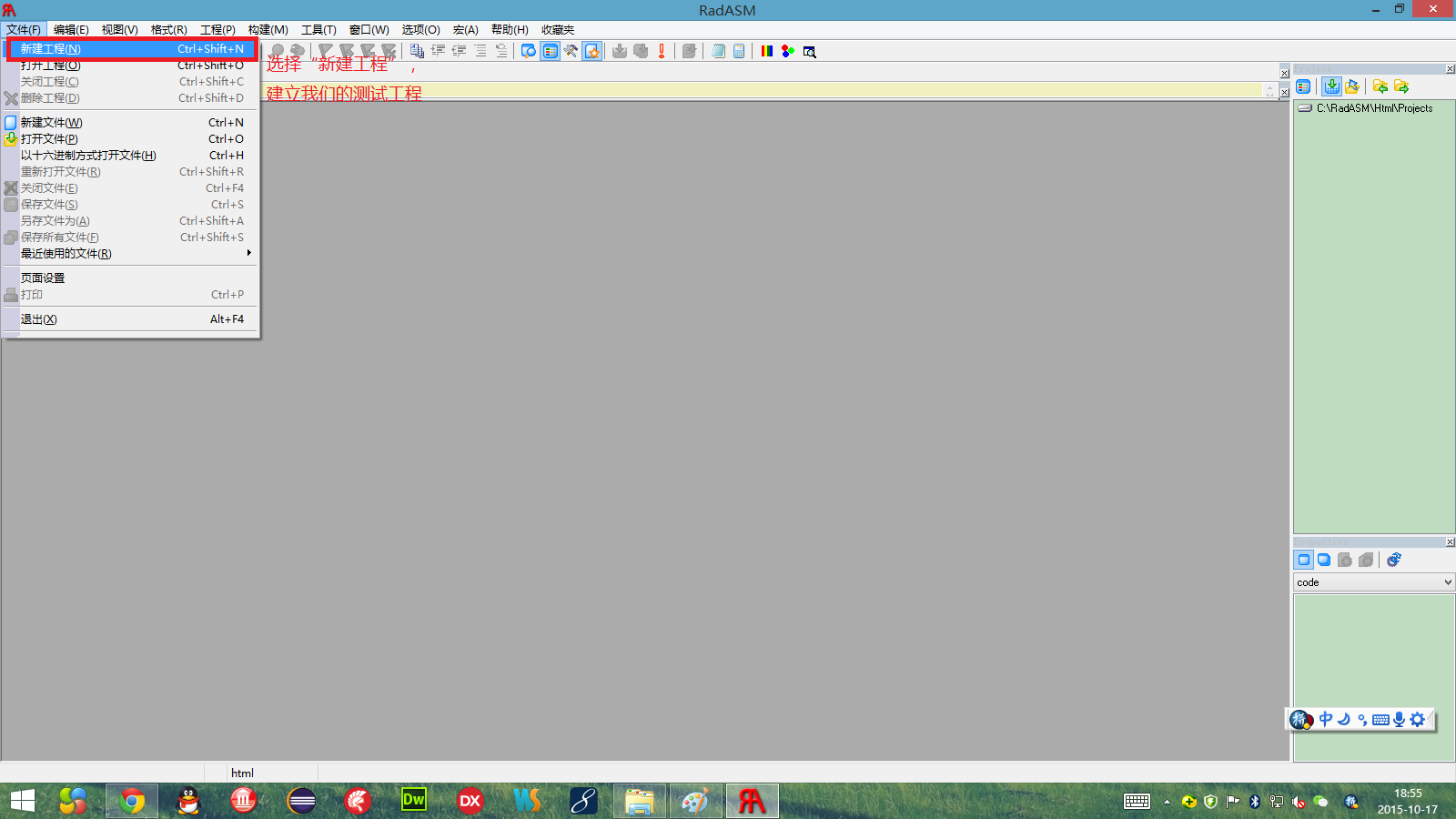Click the folder-with-pencil icon in Project panel
The width and height of the screenshot is (1456, 819).
[x=1352, y=86]
